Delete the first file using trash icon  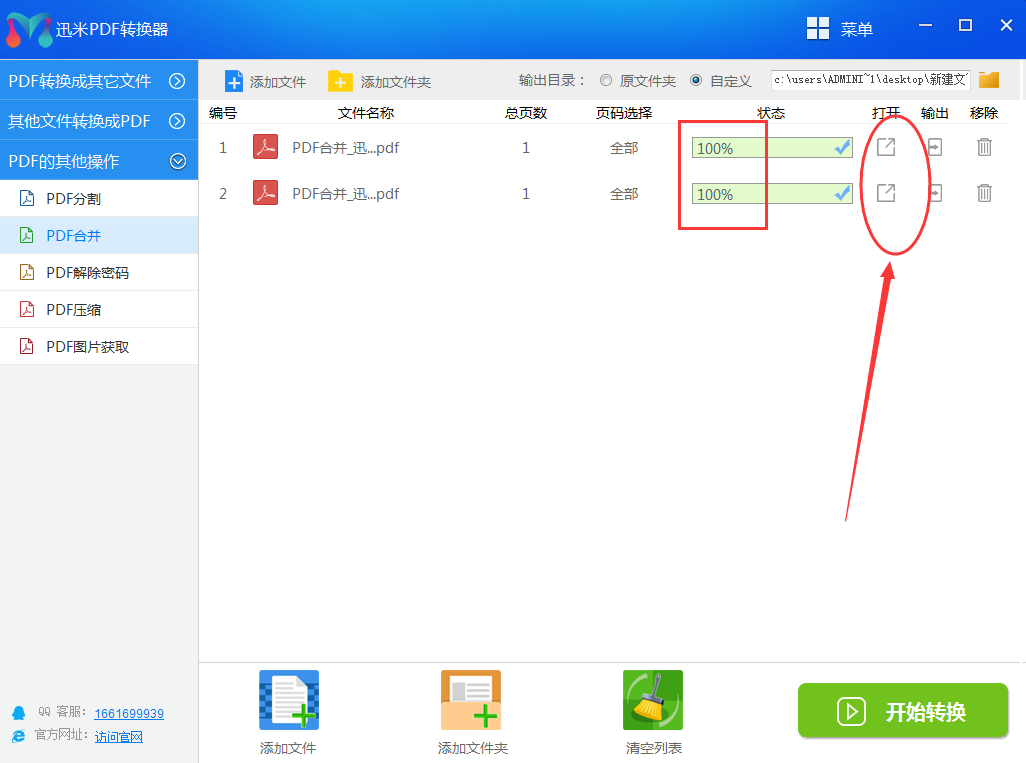point(984,147)
